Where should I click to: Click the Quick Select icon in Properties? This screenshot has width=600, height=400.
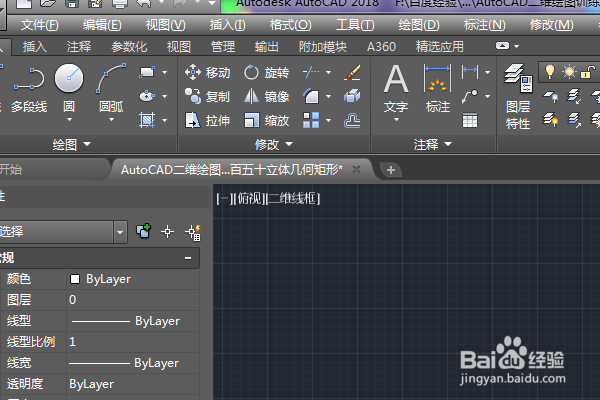click(194, 232)
